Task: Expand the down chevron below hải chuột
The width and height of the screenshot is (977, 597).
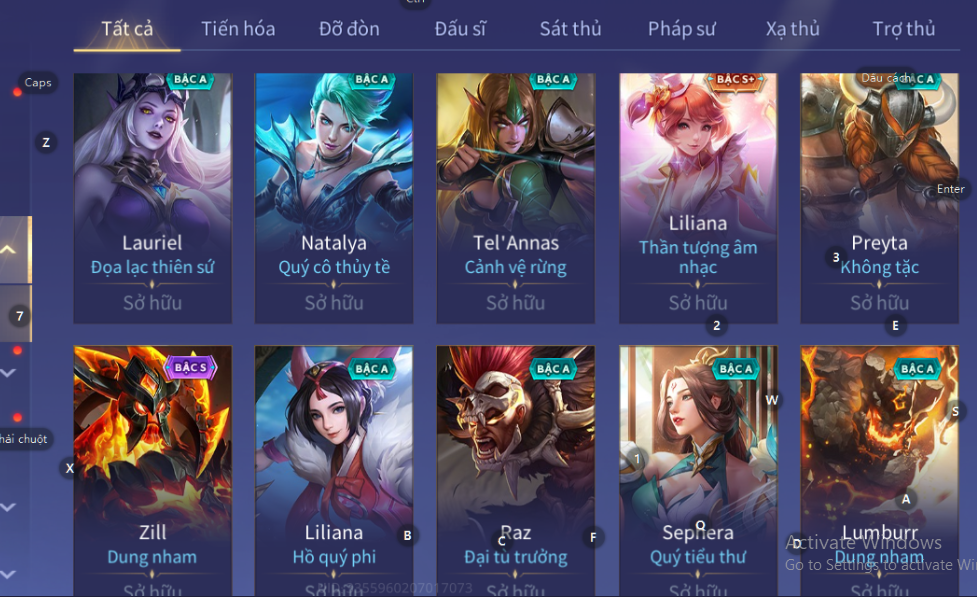Action: [8, 507]
